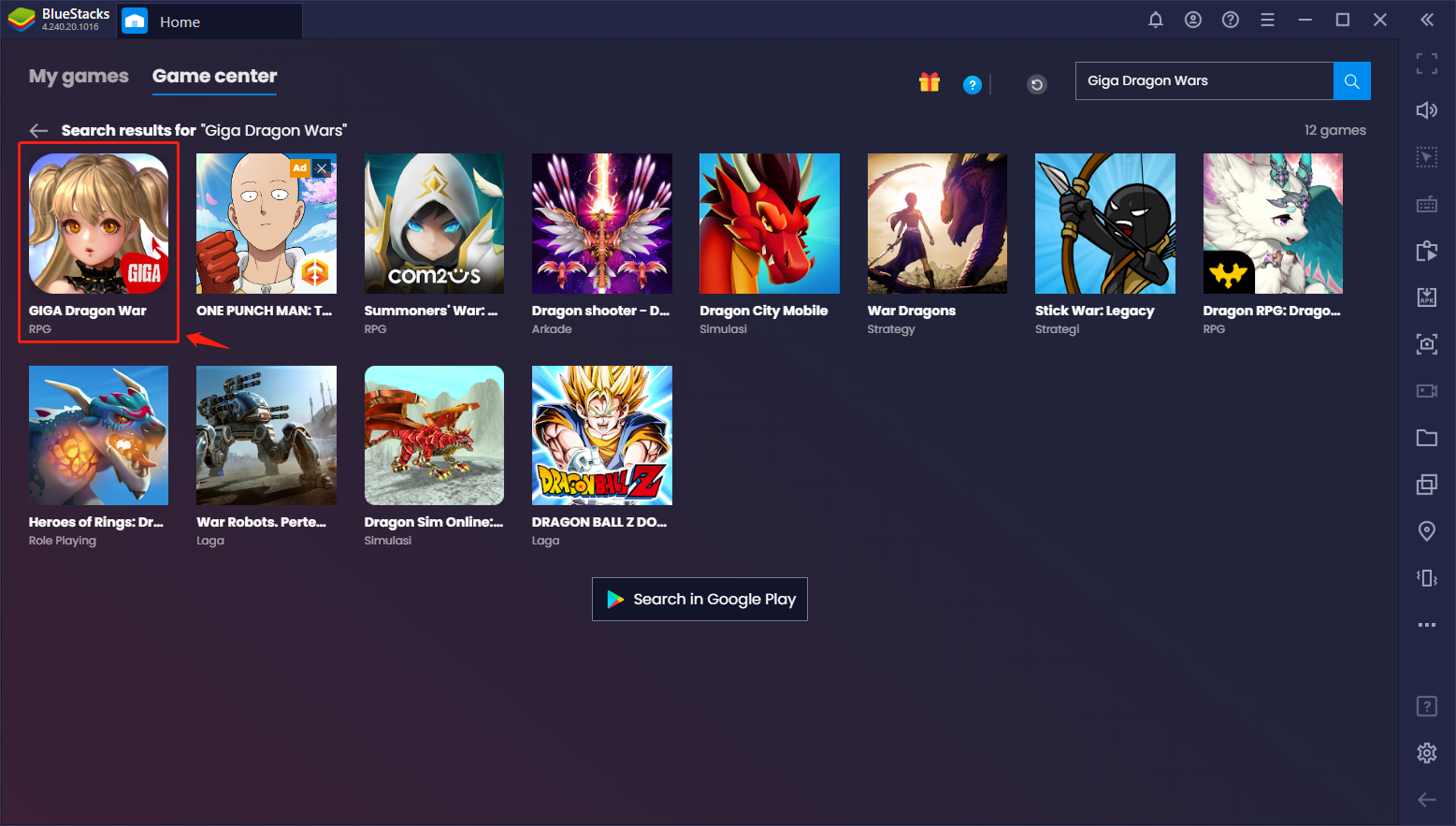Viewport: 1456px width, 826px height.
Task: Click the refresh history icon
Action: tap(1037, 85)
